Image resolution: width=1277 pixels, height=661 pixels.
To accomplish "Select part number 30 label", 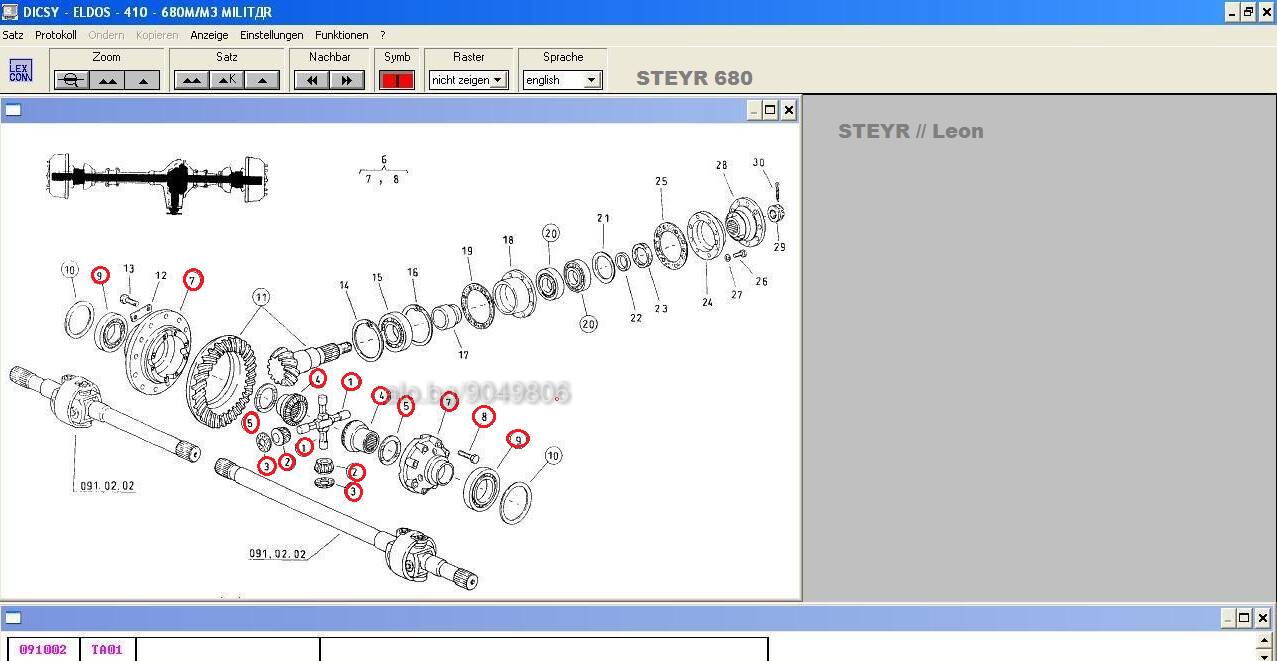I will coord(758,163).
